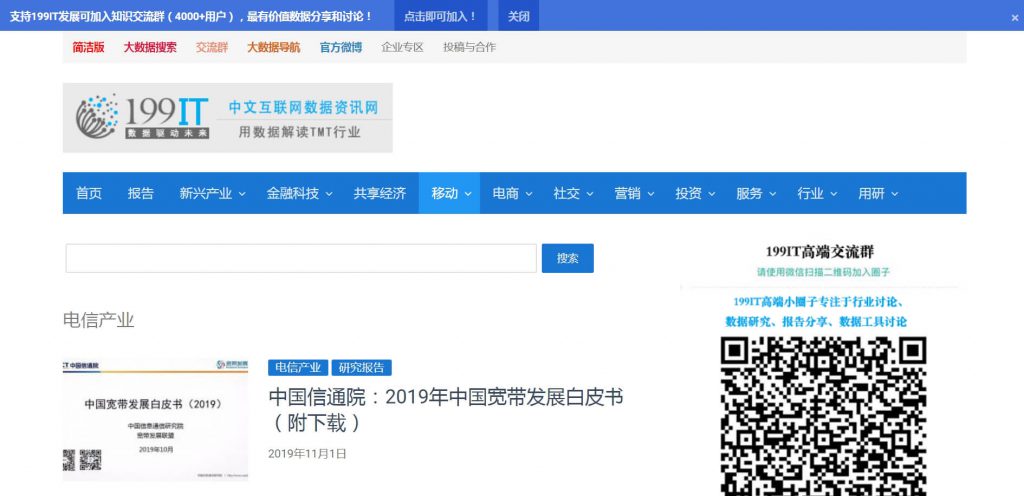Expand the 新兴产业 dropdown menu
The image size is (1024, 496).
212,193
